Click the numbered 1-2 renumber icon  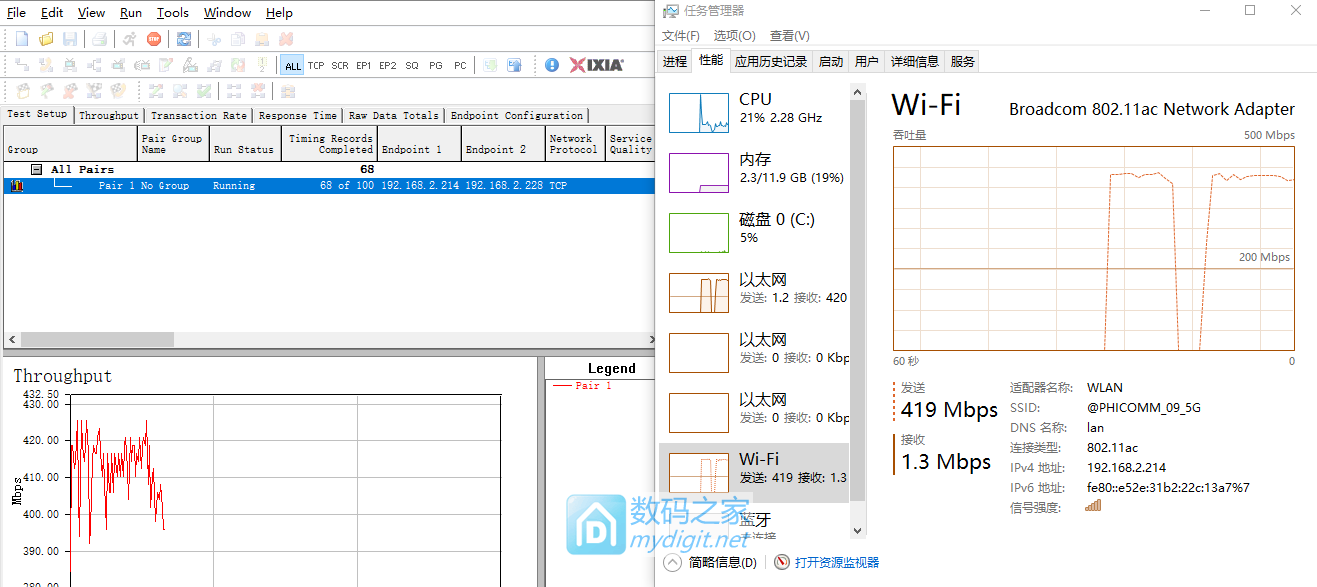262,65
